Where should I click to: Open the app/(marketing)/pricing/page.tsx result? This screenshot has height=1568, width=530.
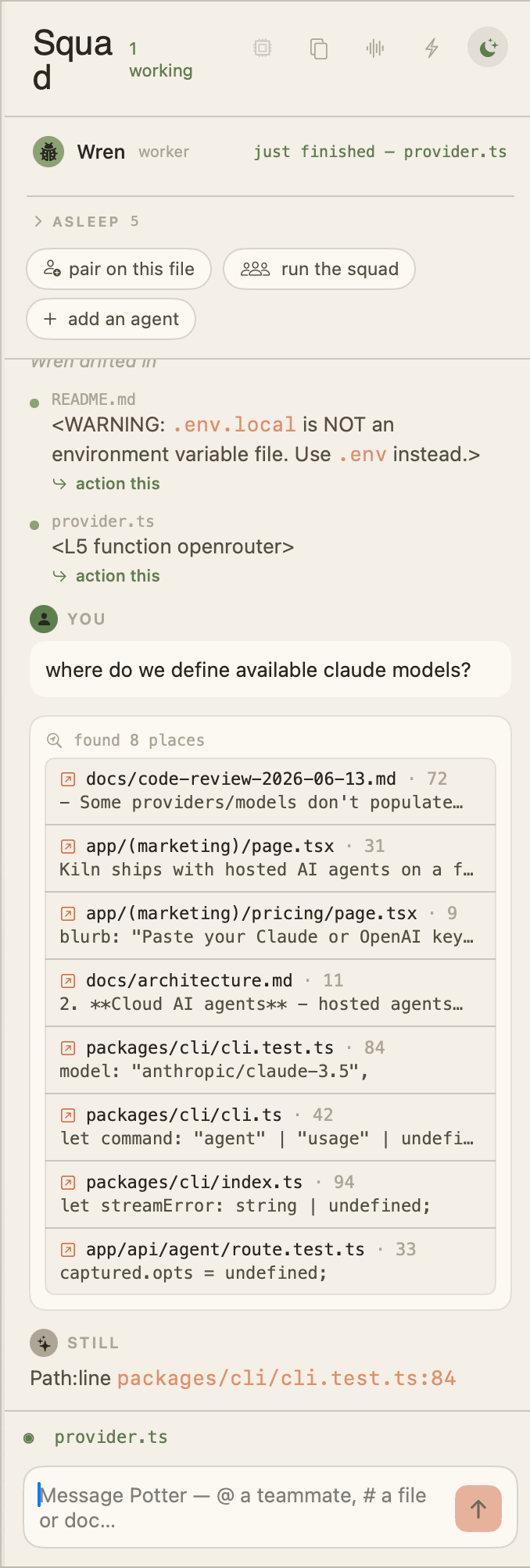coord(270,925)
